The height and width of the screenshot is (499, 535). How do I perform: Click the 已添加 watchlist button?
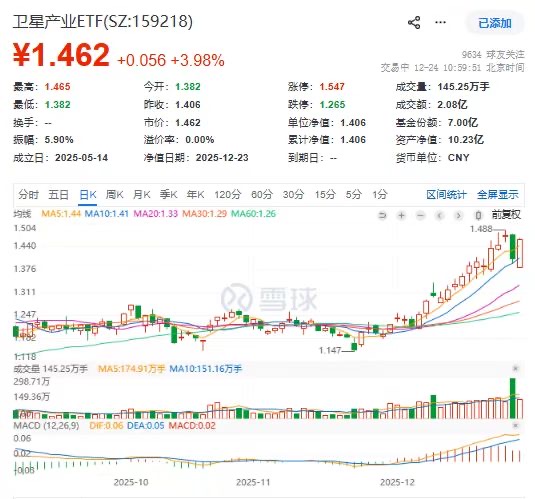click(495, 23)
